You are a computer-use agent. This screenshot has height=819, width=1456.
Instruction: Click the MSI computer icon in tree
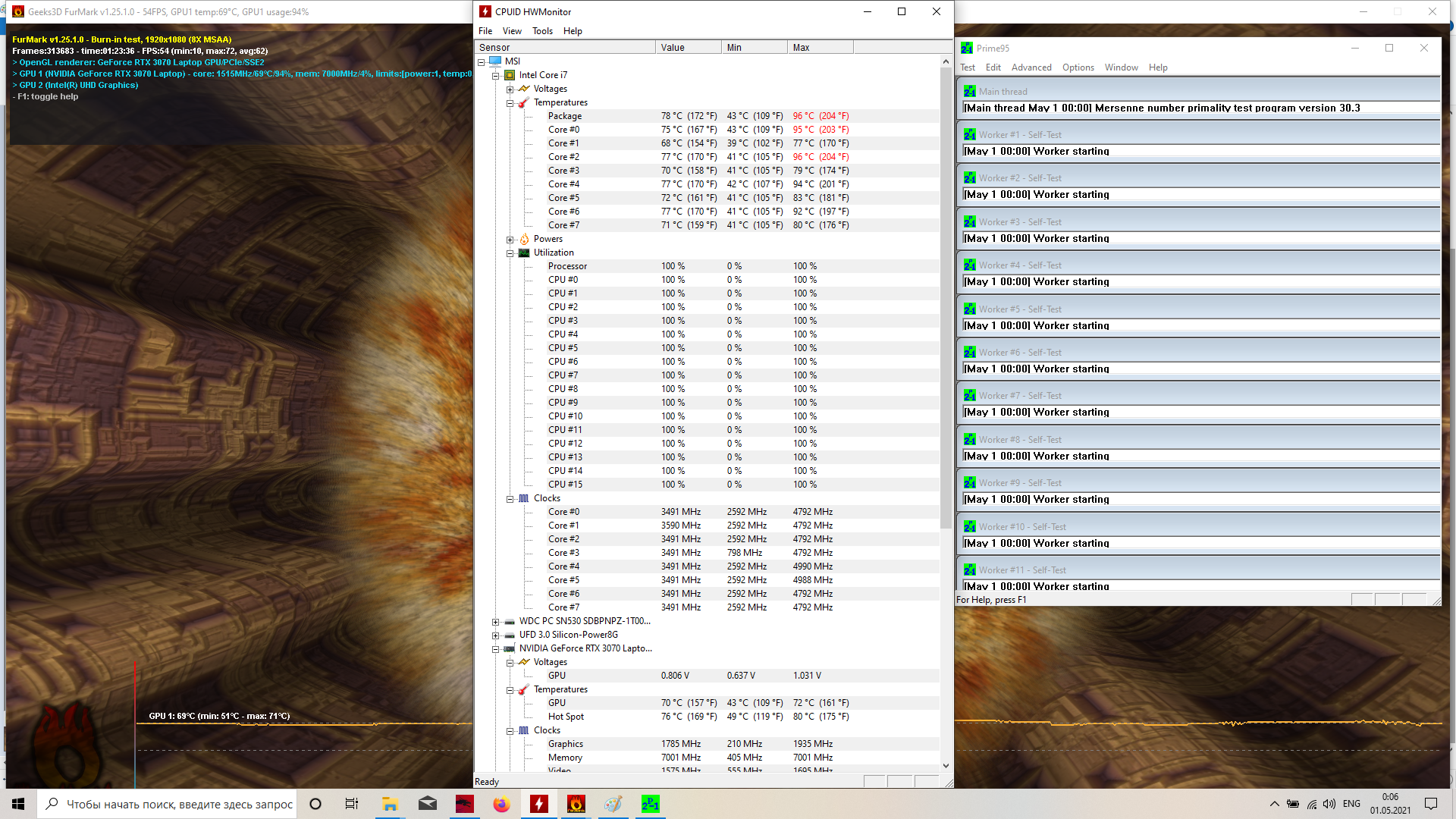click(495, 61)
